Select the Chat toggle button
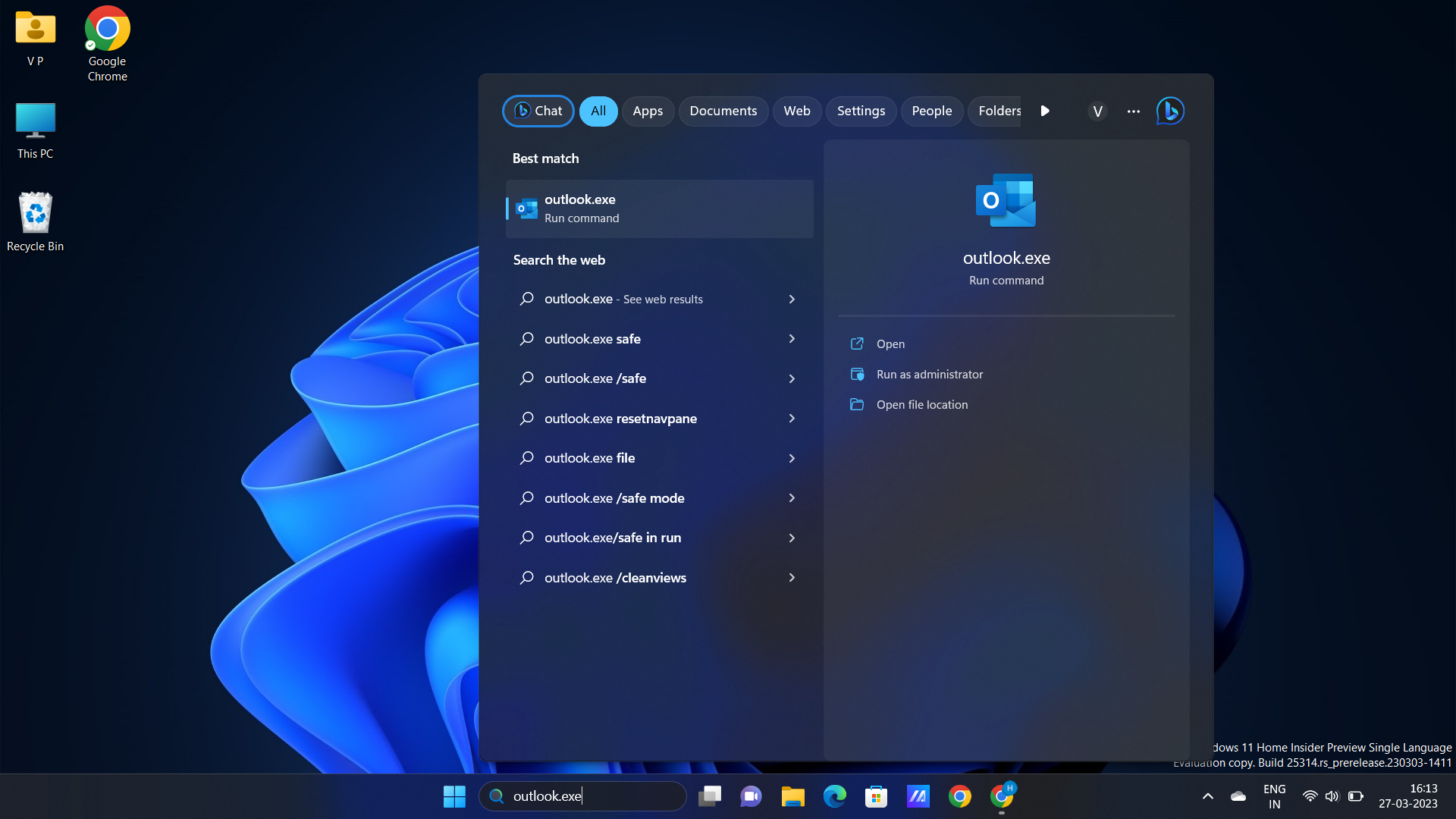This screenshot has height=819, width=1456. point(538,111)
